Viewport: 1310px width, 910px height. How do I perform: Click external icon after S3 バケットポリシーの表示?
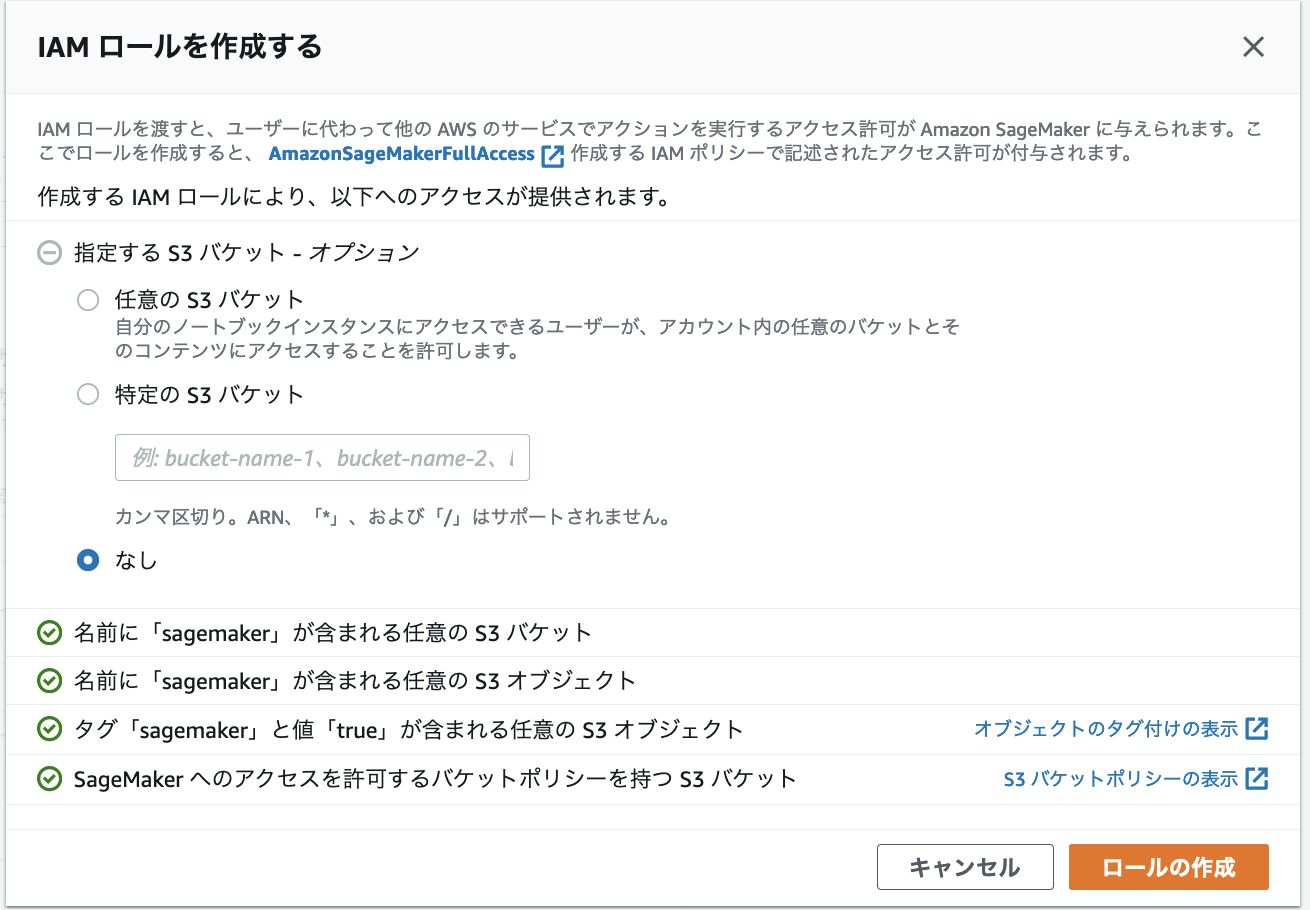[1257, 778]
